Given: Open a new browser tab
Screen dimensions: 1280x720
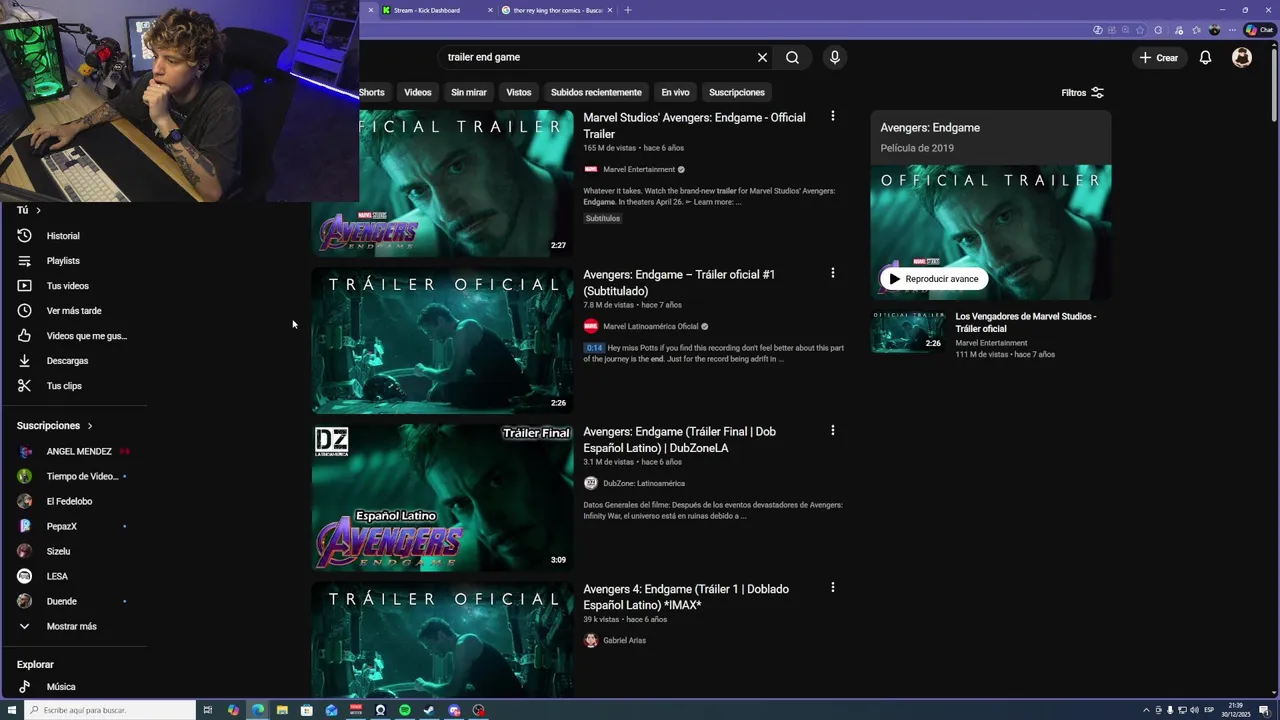Looking at the screenshot, I should tap(628, 10).
